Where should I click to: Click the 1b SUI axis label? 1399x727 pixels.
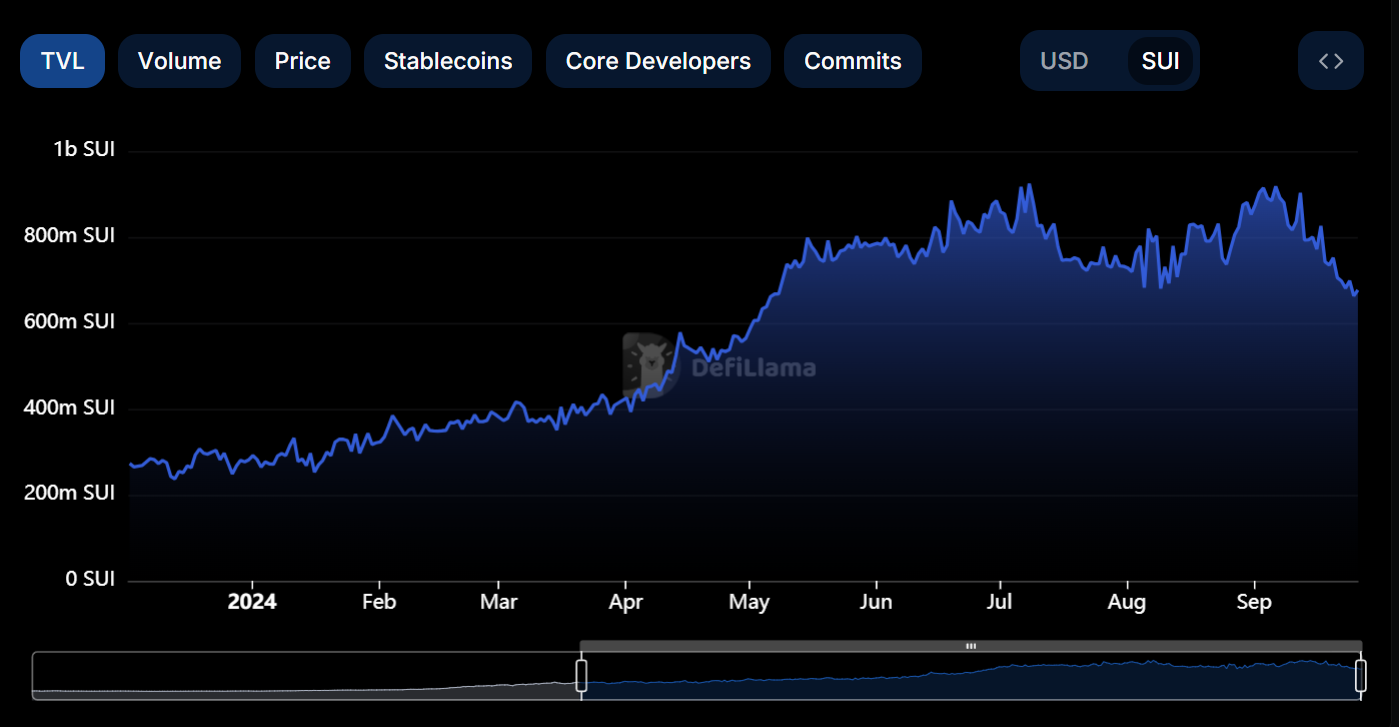pyautogui.click(x=84, y=150)
